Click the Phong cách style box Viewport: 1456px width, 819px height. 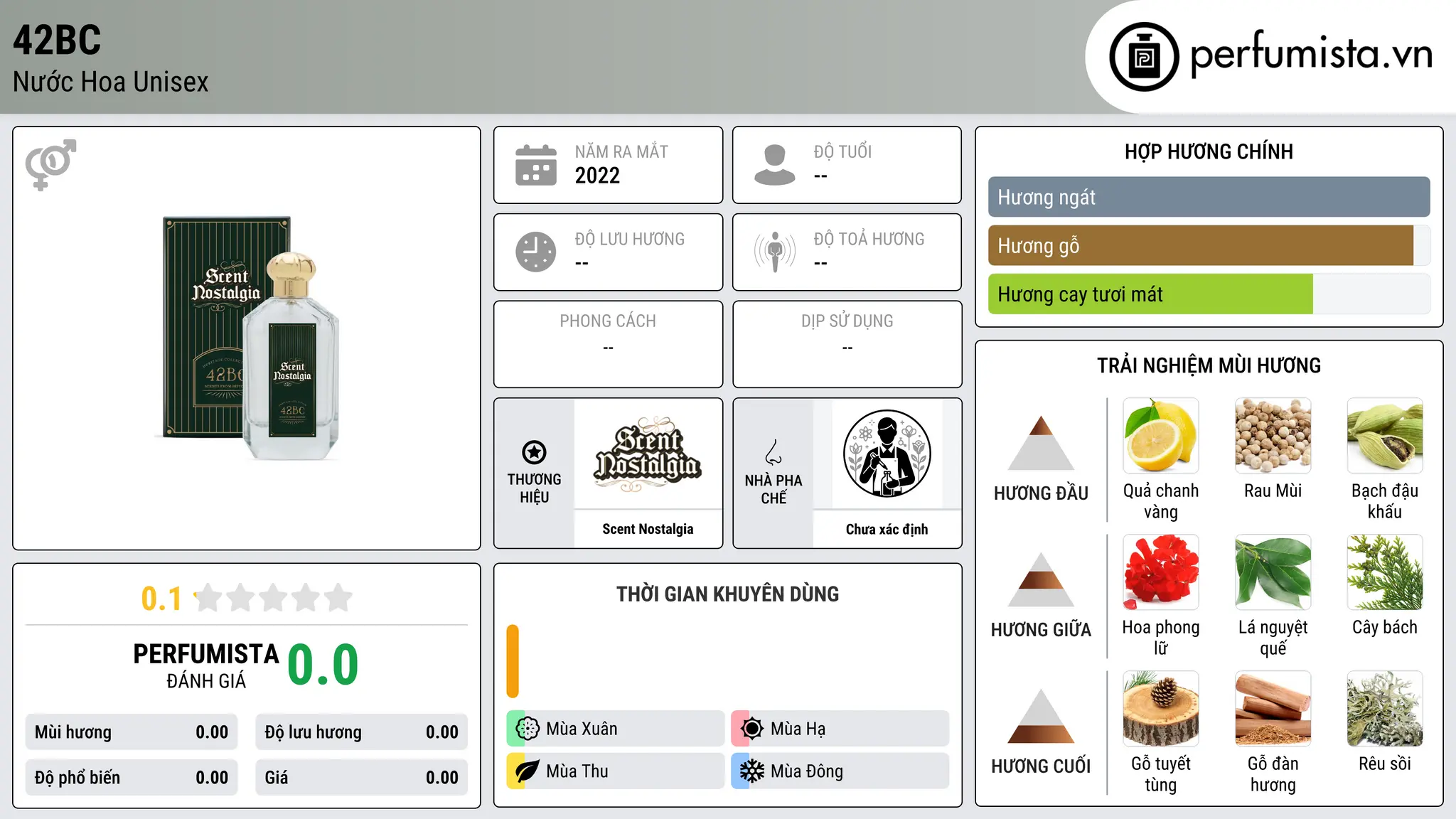[608, 344]
